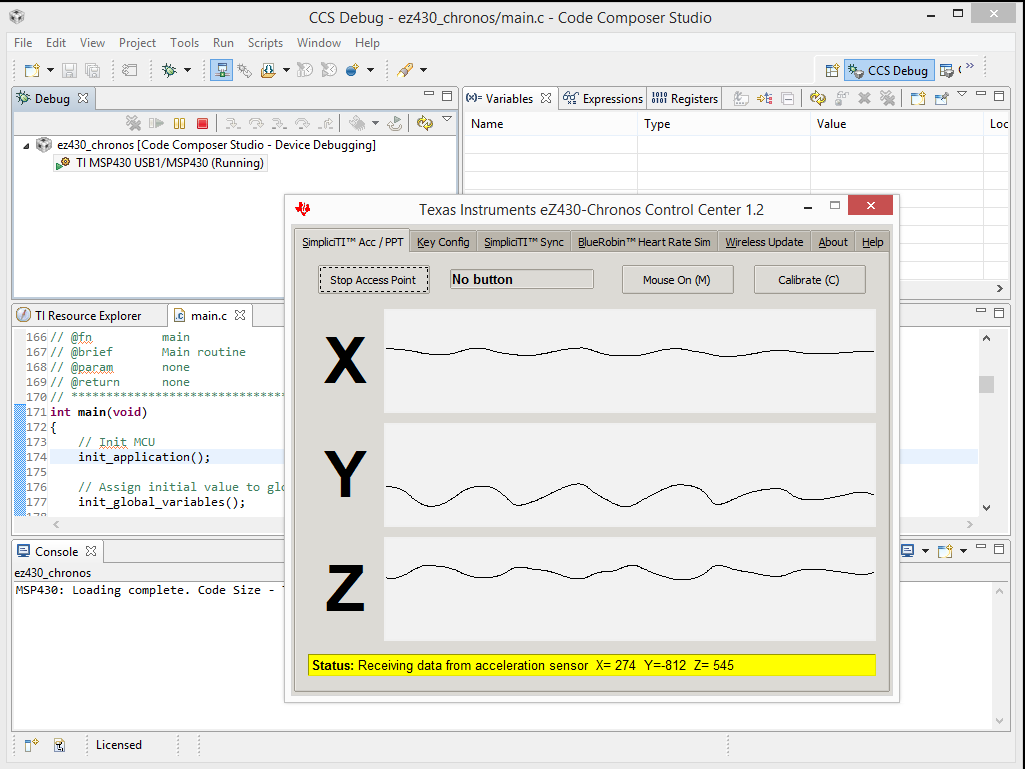Switch to the Expressions tab

pos(603,99)
